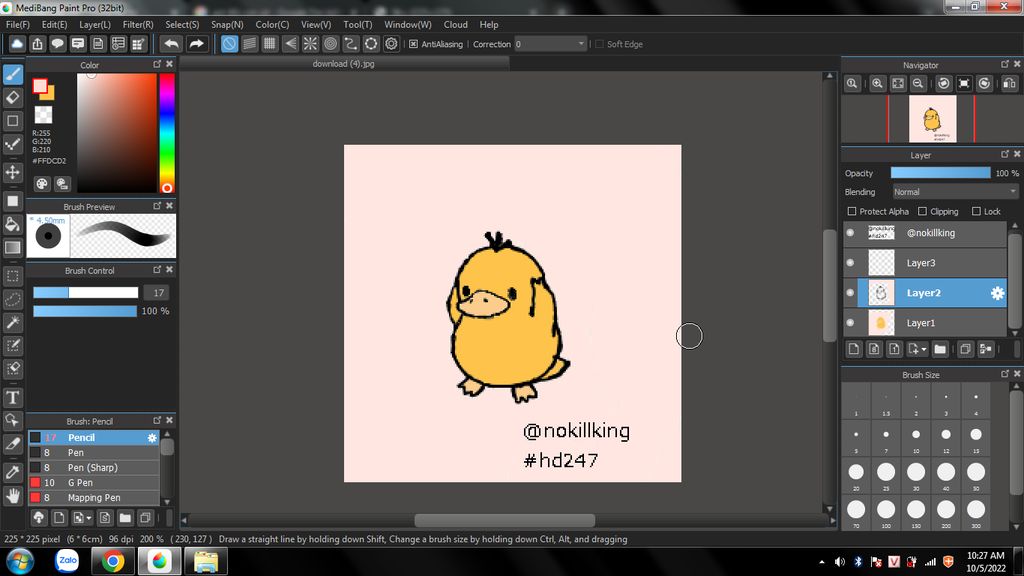Select the Bucket fill tool

click(x=13, y=224)
